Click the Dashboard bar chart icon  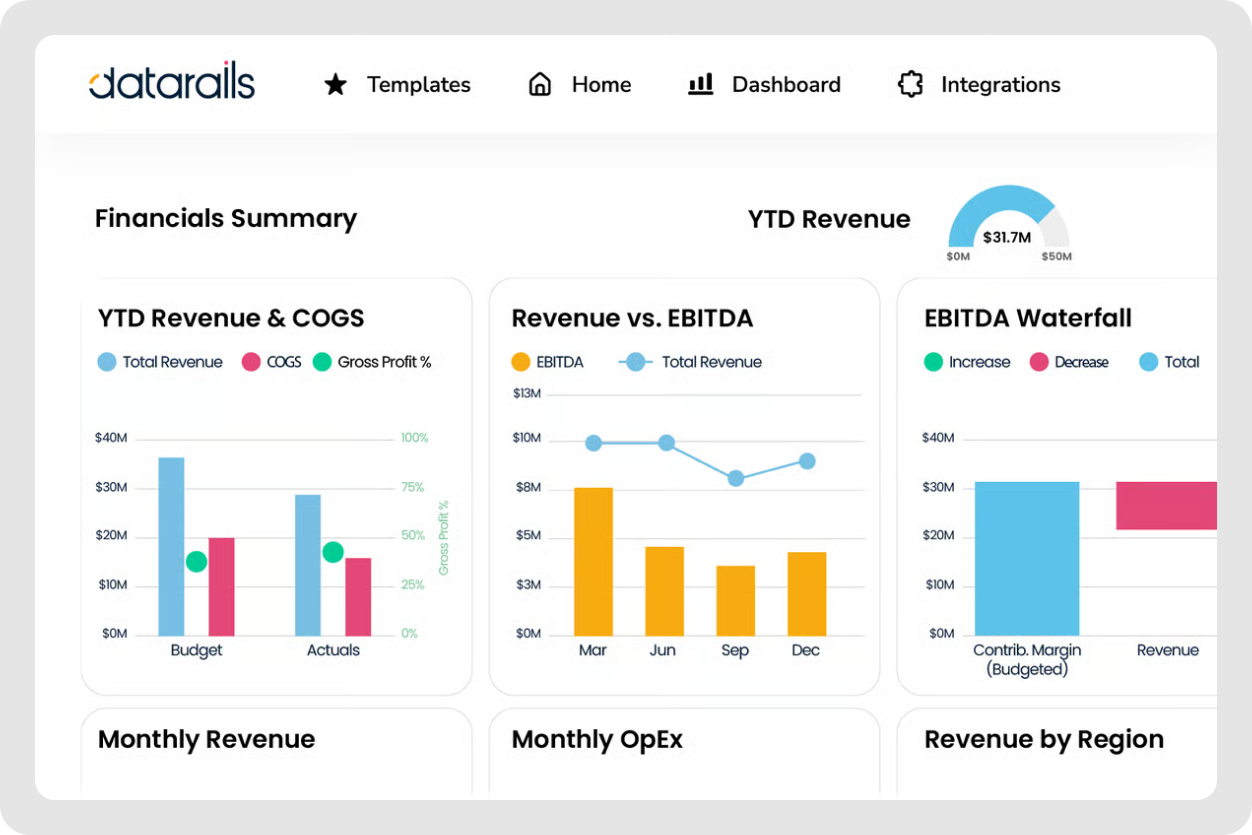pos(700,84)
